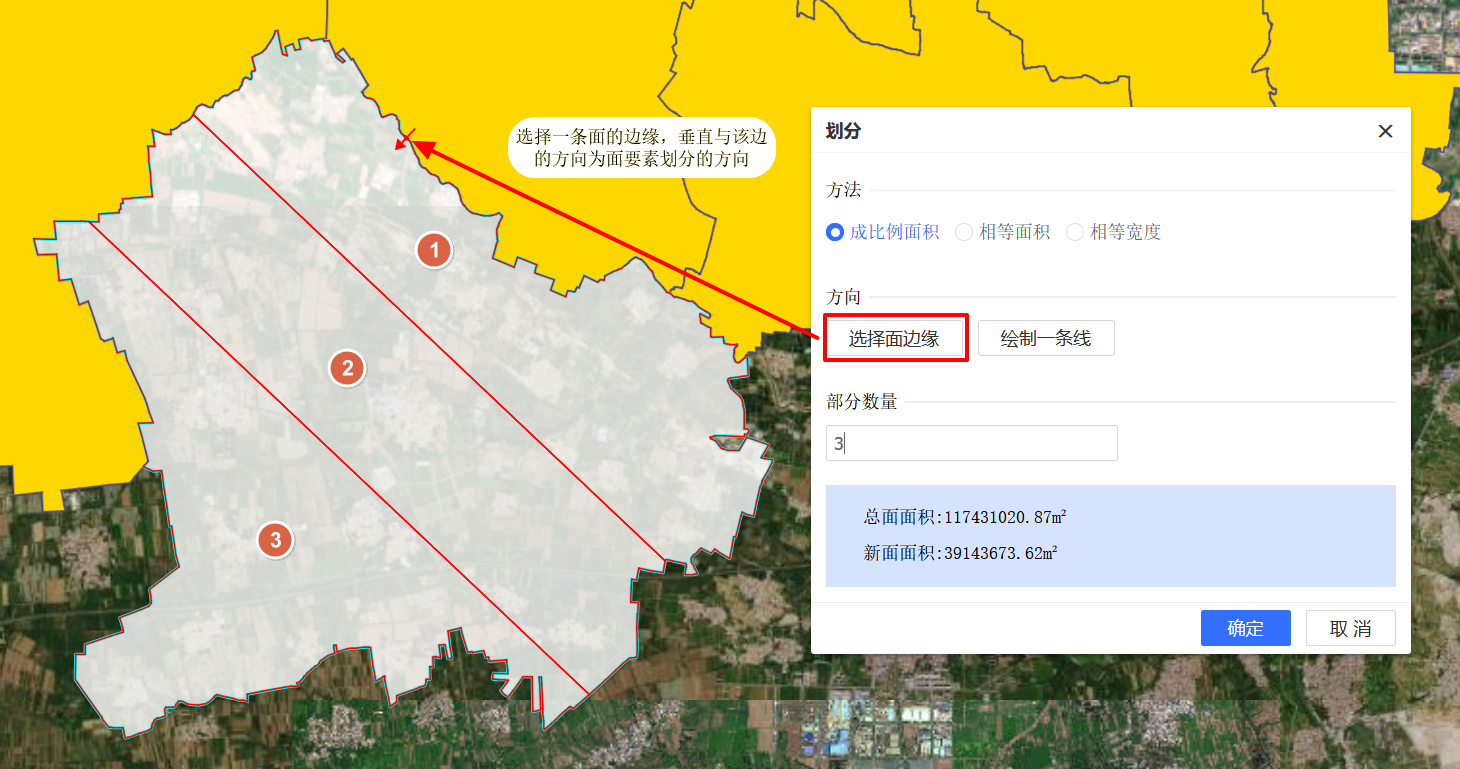Click the numbered marker 2 on the map
Viewport: 1460px width, 769px height.
(x=347, y=368)
